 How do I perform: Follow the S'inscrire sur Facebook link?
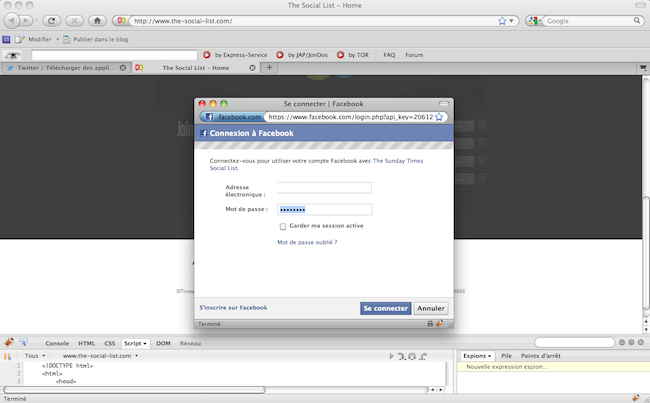point(233,308)
